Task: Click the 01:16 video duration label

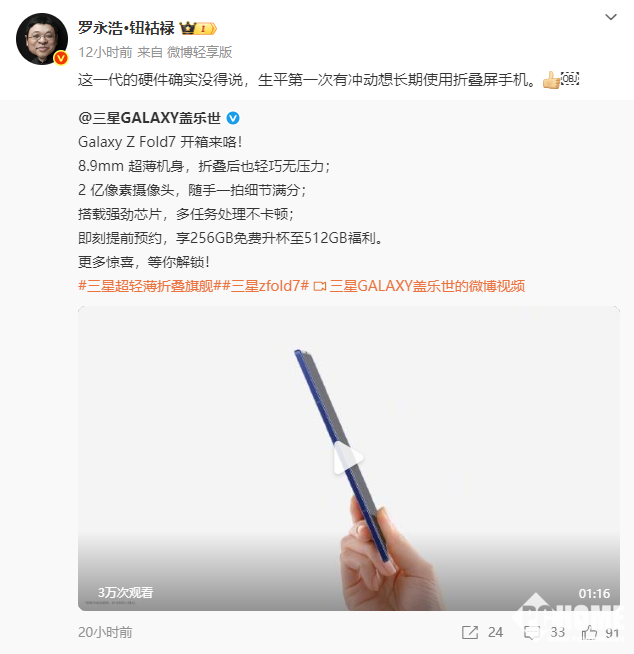Action: (594, 594)
